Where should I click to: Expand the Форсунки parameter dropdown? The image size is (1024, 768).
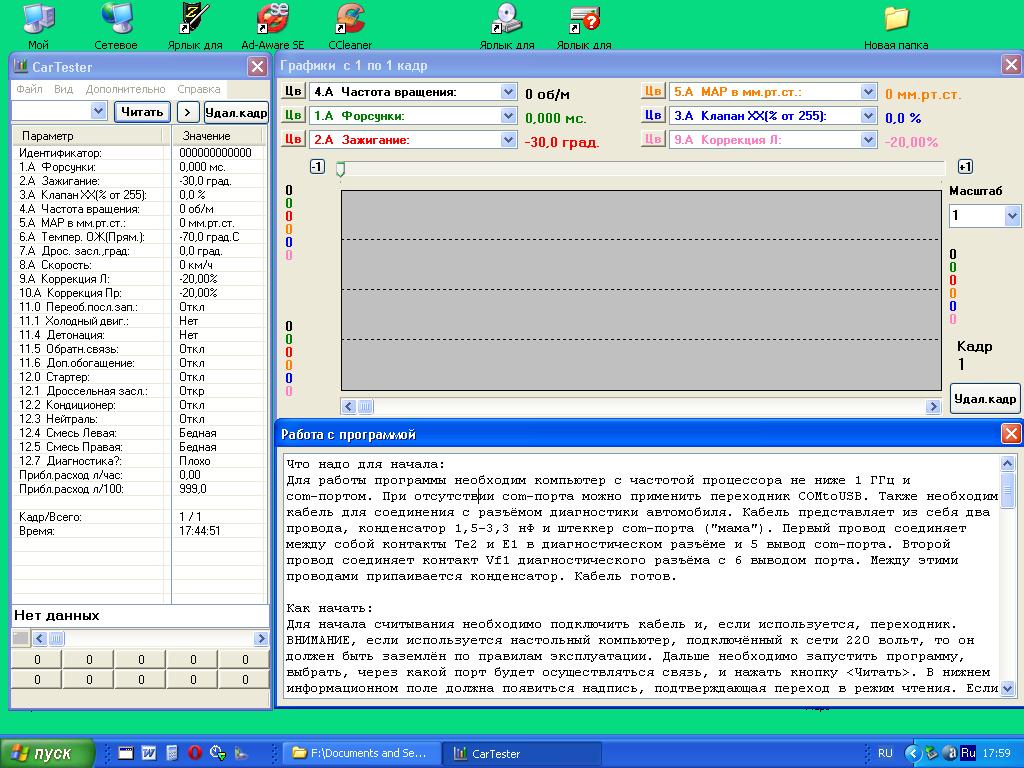(508, 116)
